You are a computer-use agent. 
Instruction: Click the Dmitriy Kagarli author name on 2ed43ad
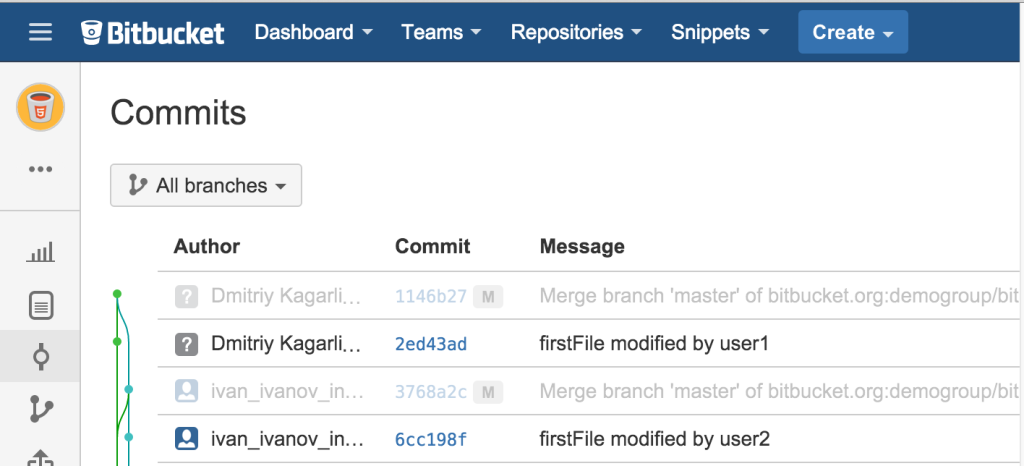(x=285, y=345)
